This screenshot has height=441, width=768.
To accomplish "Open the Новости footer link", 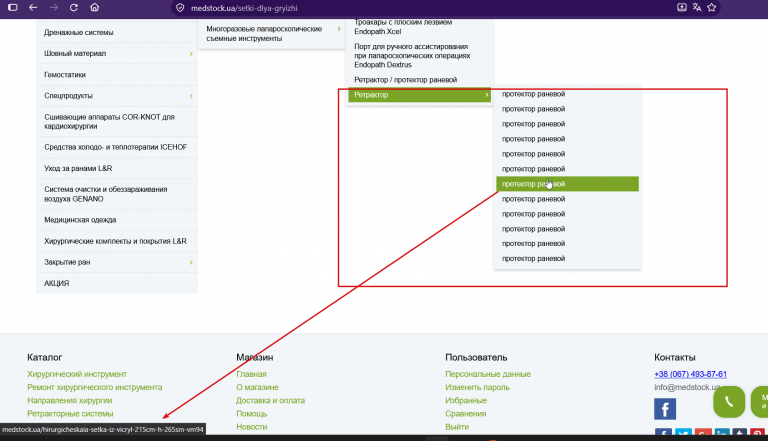I will (x=252, y=427).
